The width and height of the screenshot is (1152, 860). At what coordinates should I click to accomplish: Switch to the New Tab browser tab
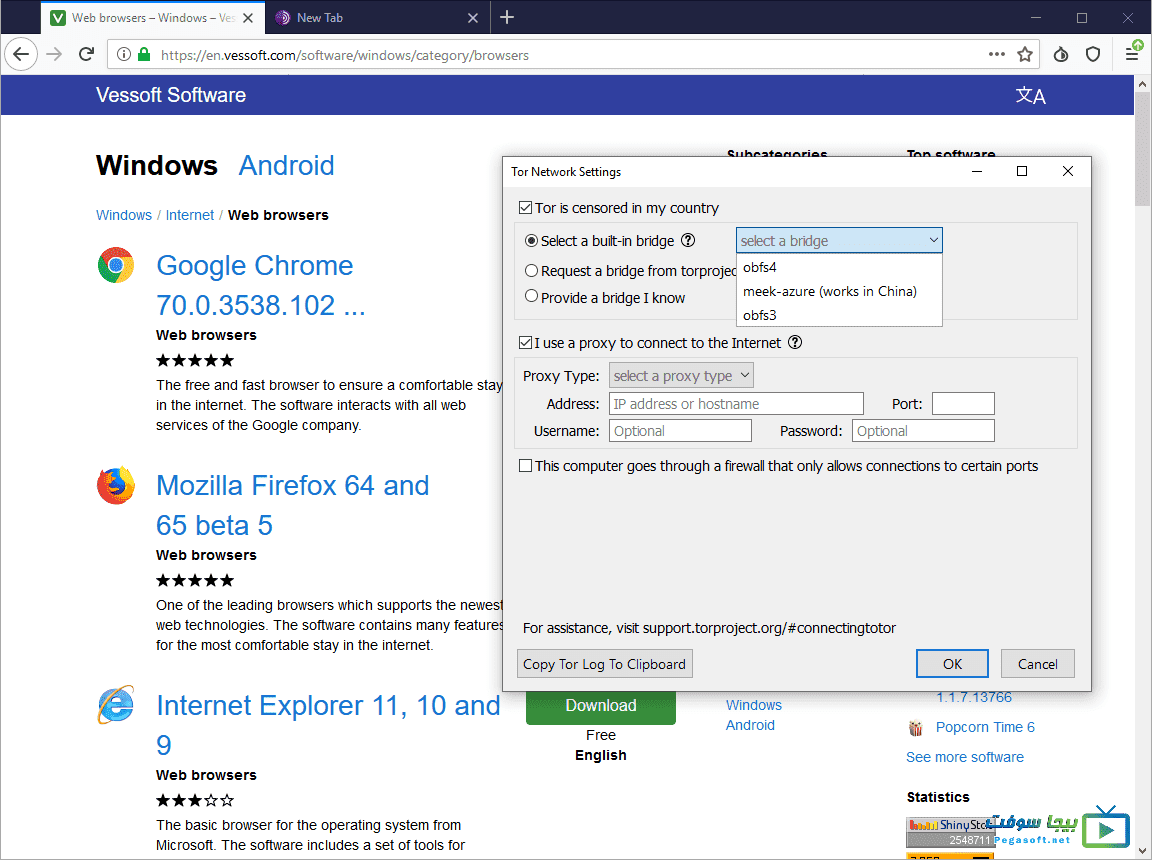click(376, 18)
